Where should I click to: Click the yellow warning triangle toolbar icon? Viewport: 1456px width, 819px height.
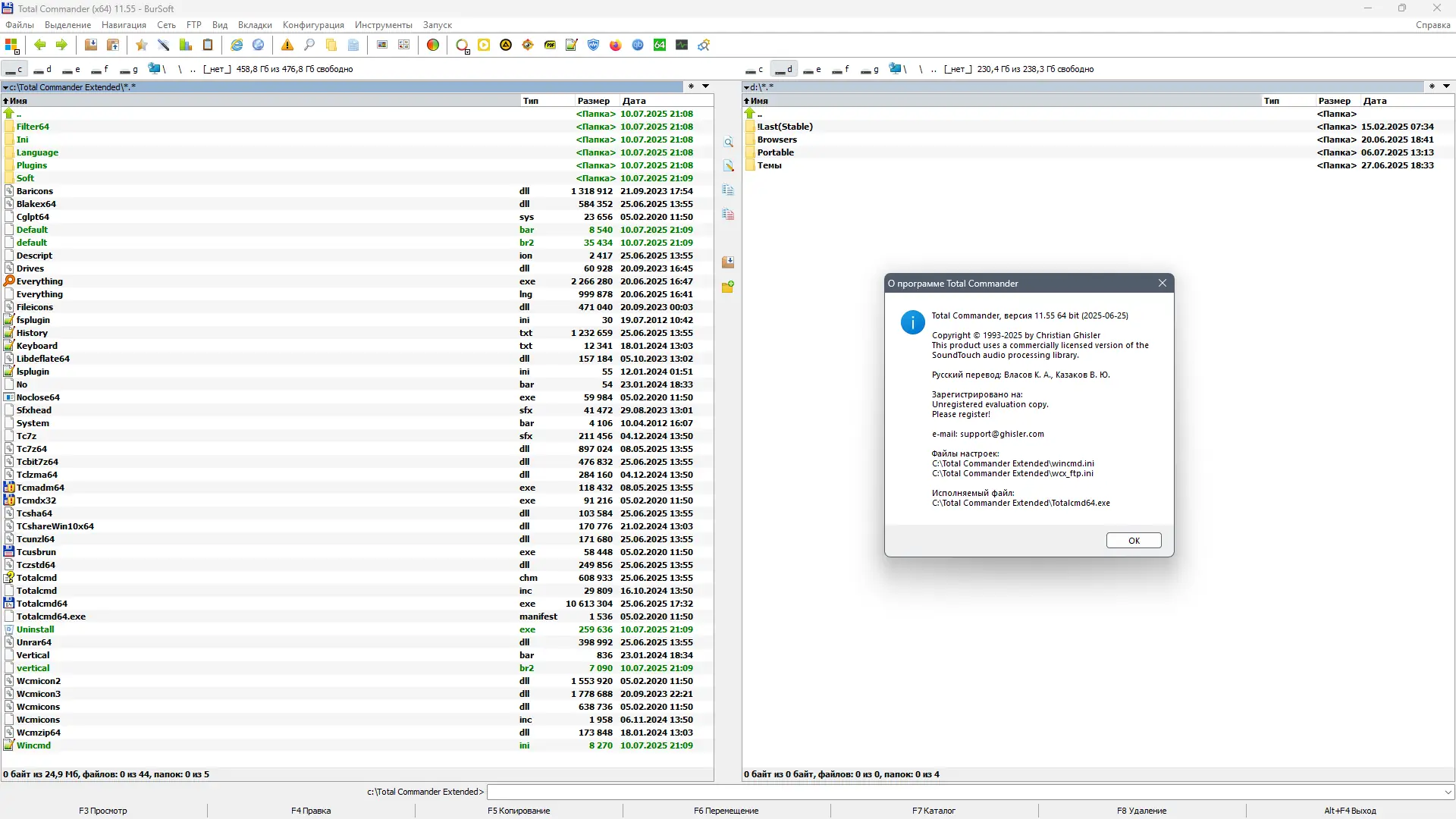(287, 45)
